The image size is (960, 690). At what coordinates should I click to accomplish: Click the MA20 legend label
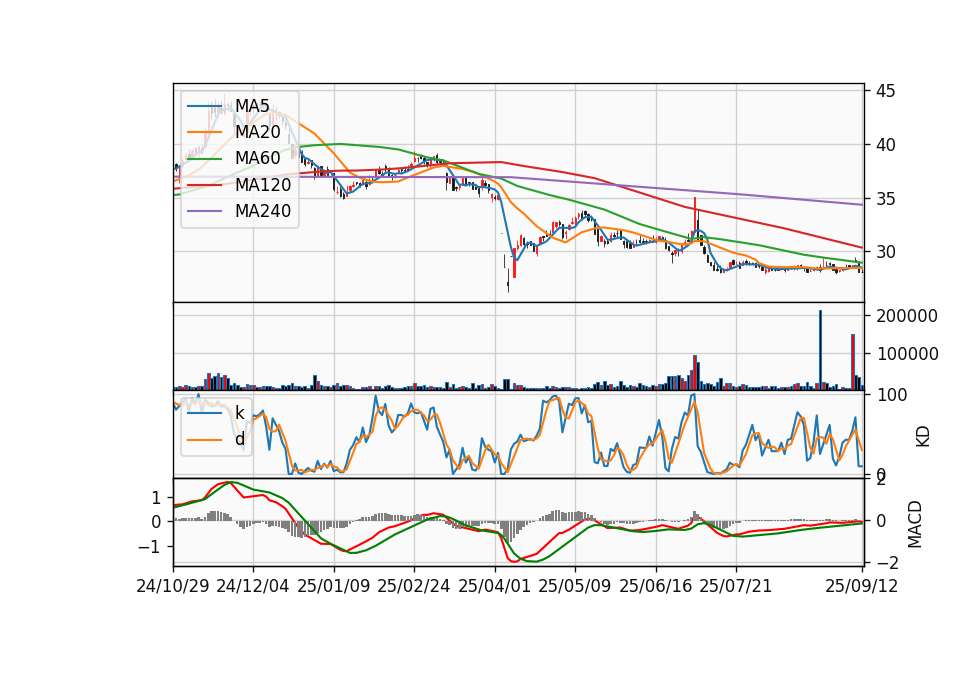(257, 132)
